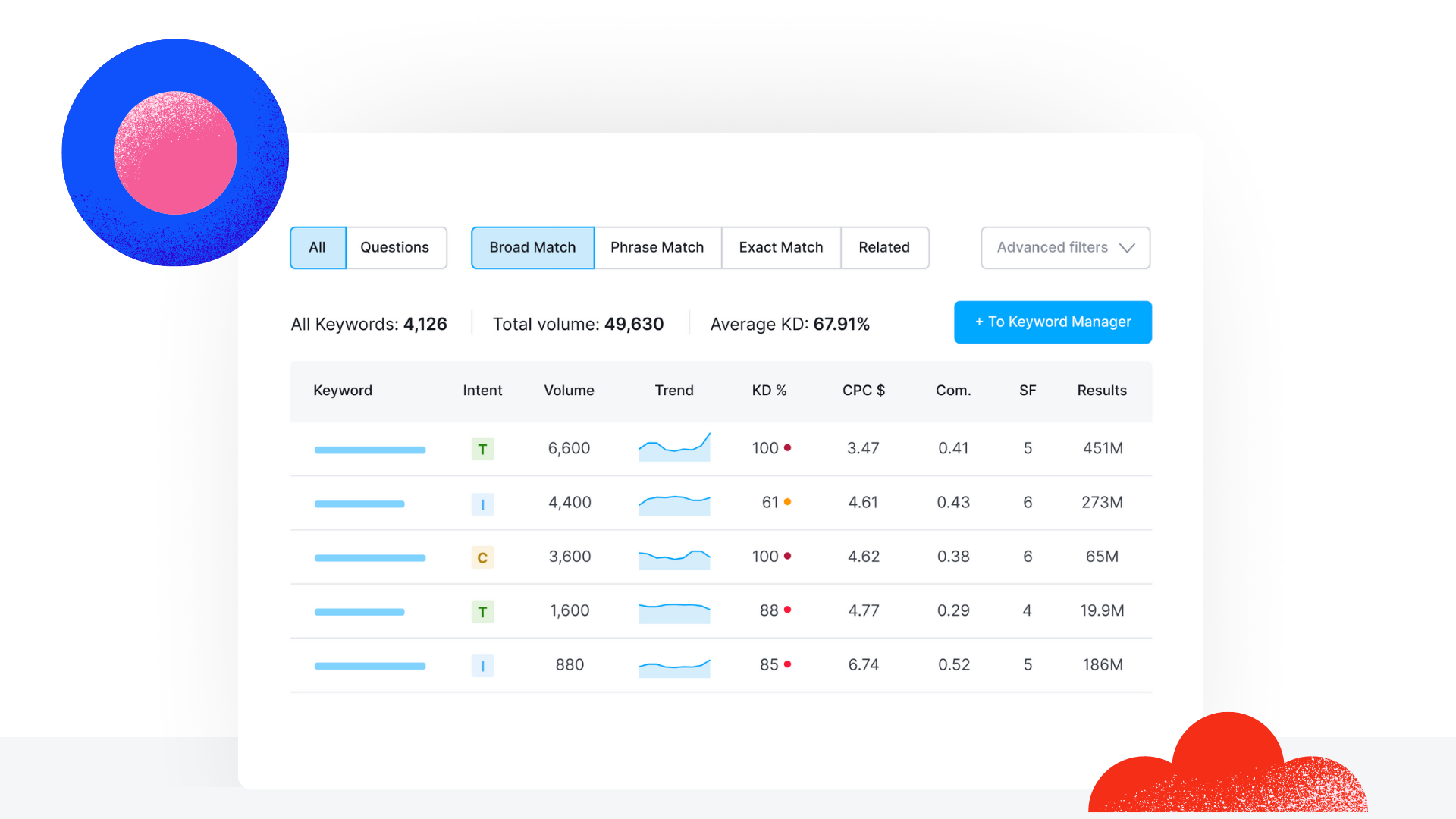Switch to the Questions tab

395,248
